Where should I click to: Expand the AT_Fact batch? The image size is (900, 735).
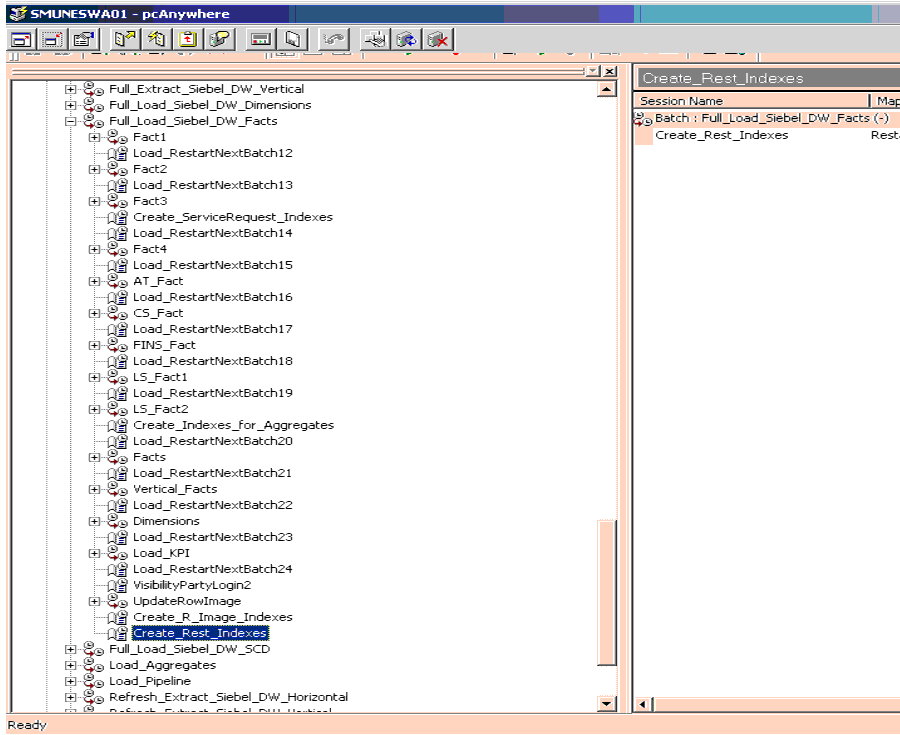click(94, 282)
